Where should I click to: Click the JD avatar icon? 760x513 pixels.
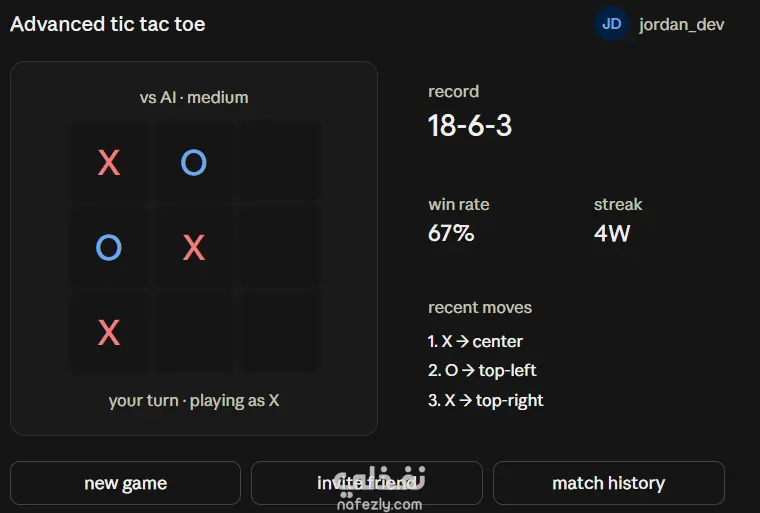click(611, 24)
